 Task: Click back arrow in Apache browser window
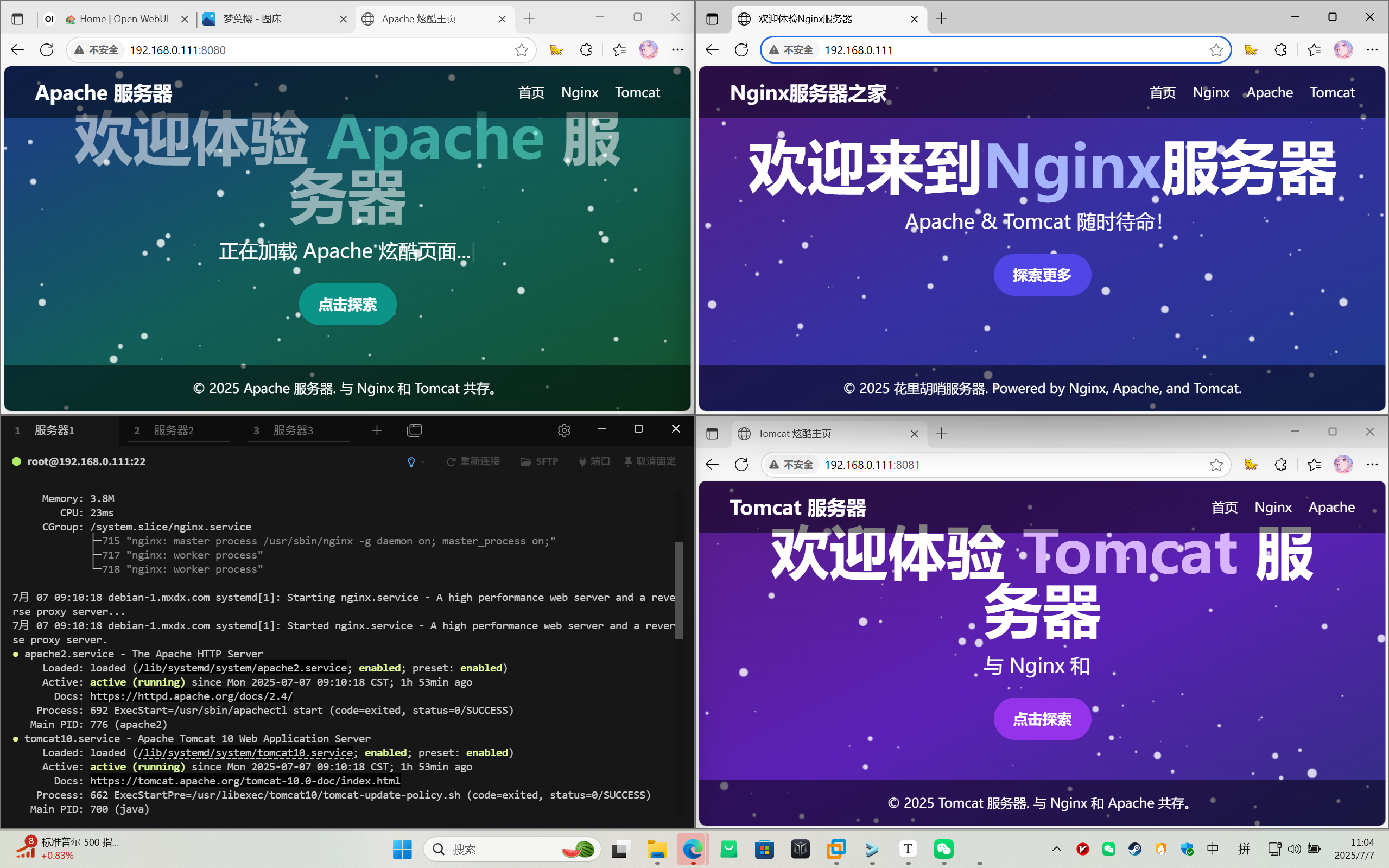tap(17, 50)
